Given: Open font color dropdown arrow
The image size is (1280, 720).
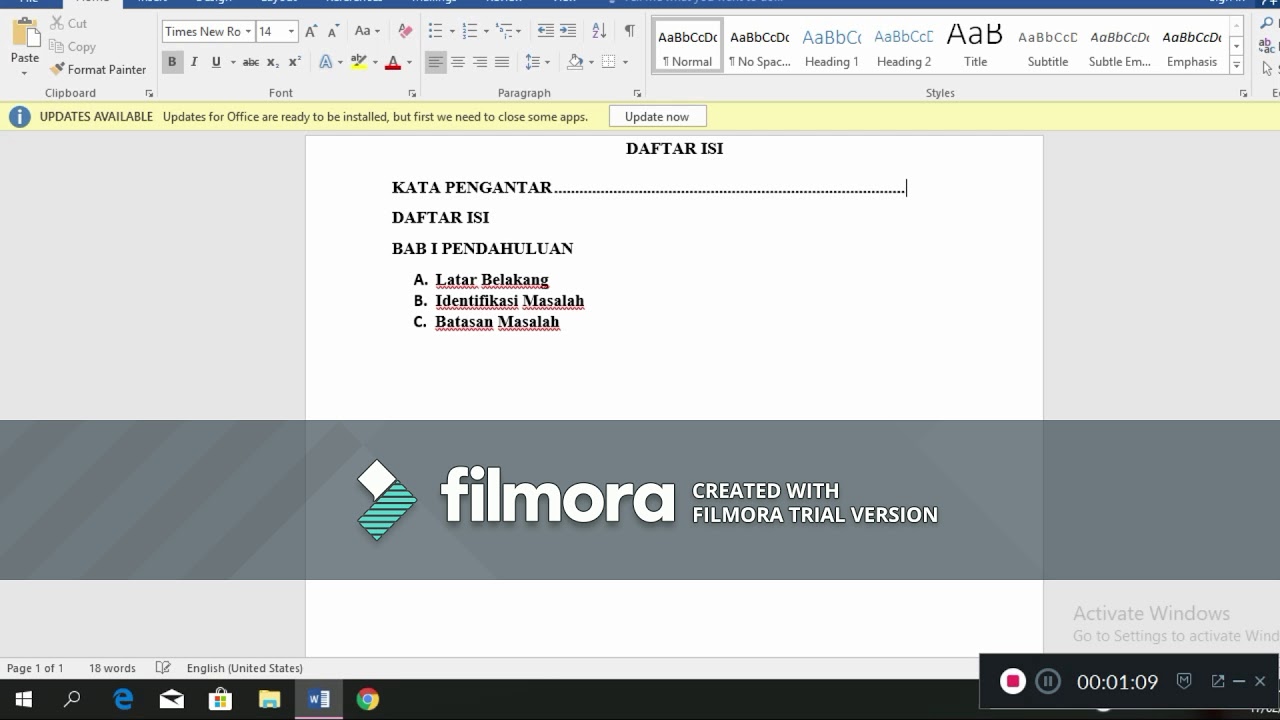Looking at the screenshot, I should pyautogui.click(x=409, y=62).
